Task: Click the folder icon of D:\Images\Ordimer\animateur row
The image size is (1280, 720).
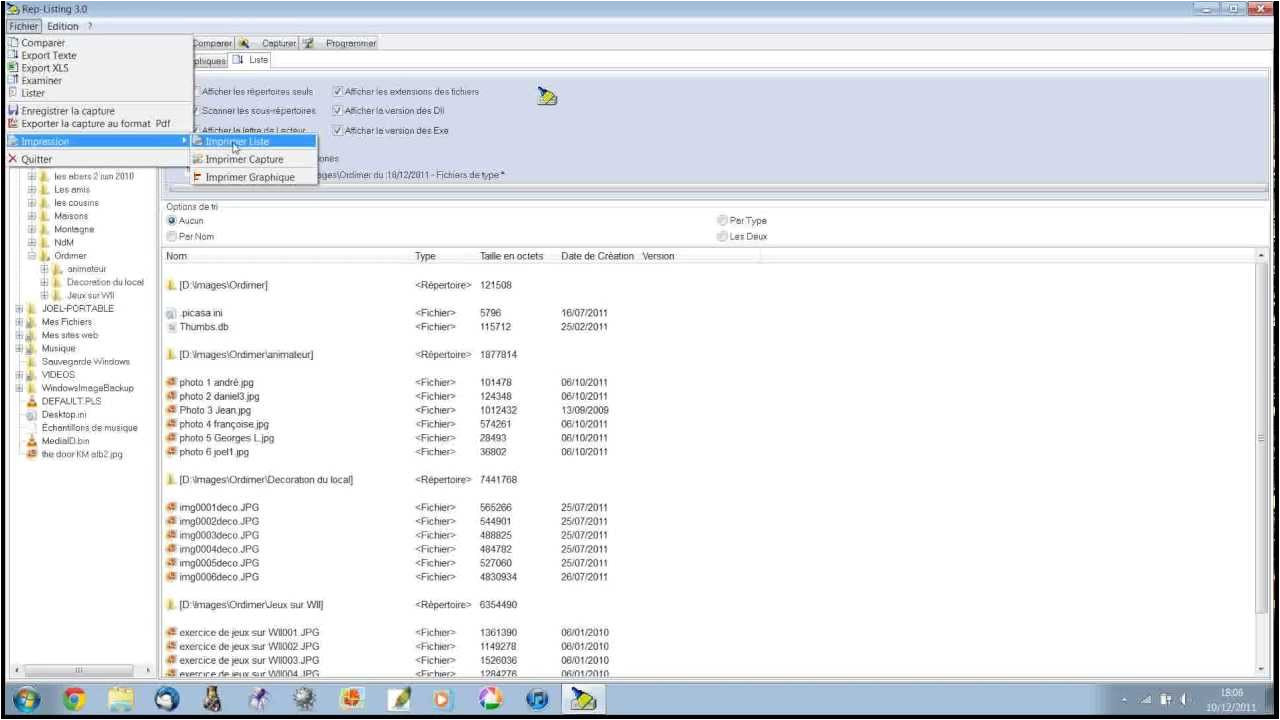Action: pyautogui.click(x=172, y=354)
